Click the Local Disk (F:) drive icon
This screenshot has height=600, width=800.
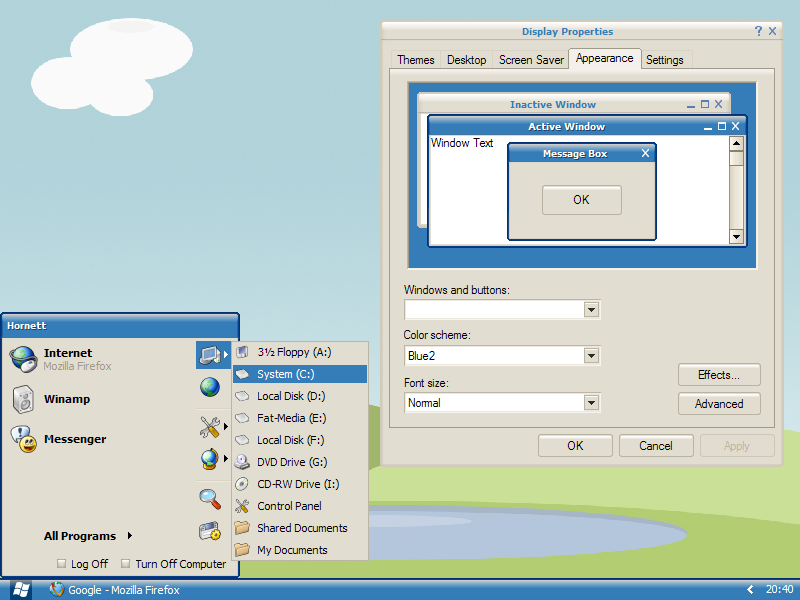click(x=242, y=440)
